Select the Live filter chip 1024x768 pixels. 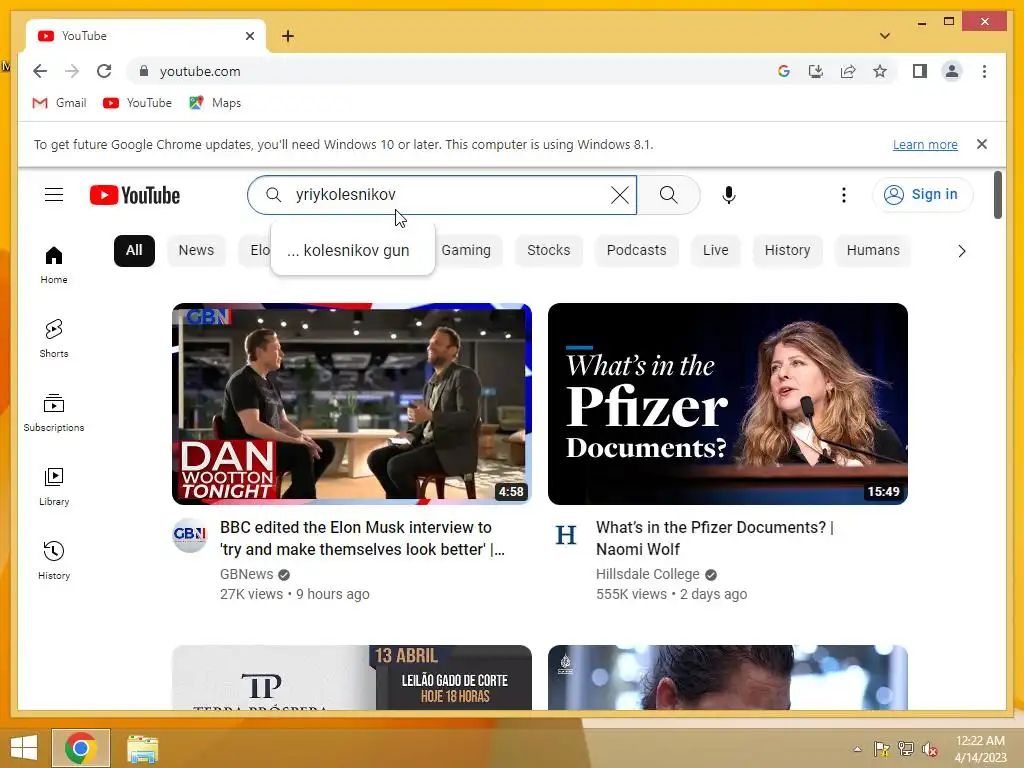[715, 251]
